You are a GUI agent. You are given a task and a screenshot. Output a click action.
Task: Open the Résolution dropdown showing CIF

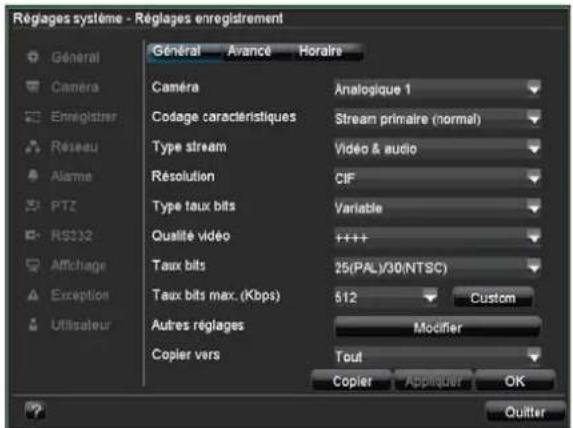(437, 178)
